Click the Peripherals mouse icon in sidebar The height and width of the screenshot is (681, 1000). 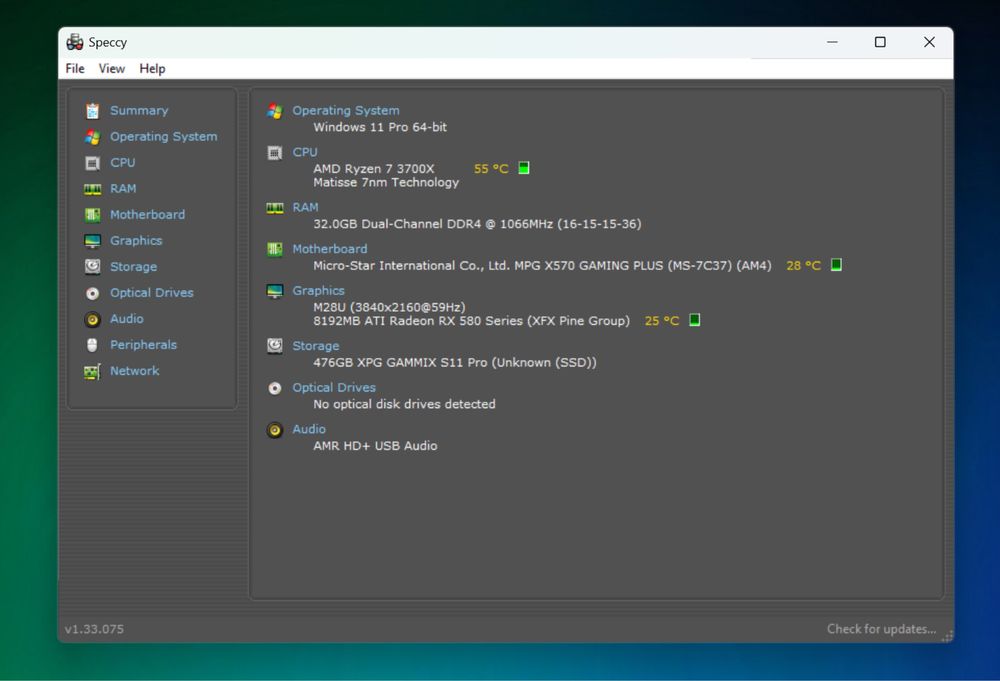(92, 345)
